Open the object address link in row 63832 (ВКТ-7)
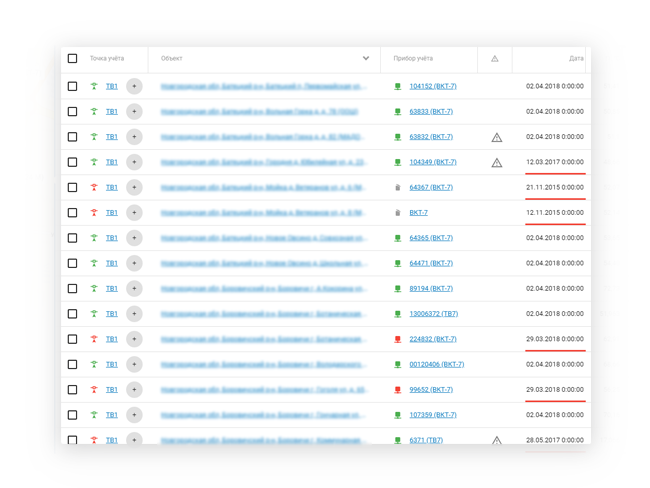Screen dimensions: 650x488 [262, 137]
